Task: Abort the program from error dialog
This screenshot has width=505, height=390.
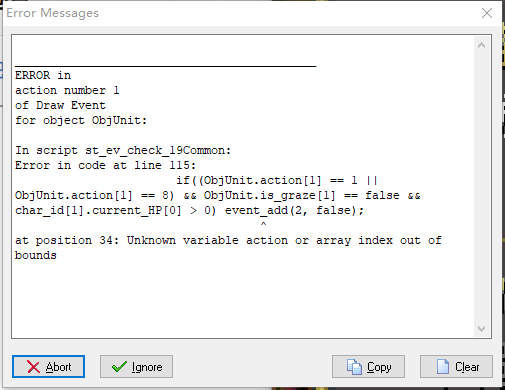Action: 48,367
